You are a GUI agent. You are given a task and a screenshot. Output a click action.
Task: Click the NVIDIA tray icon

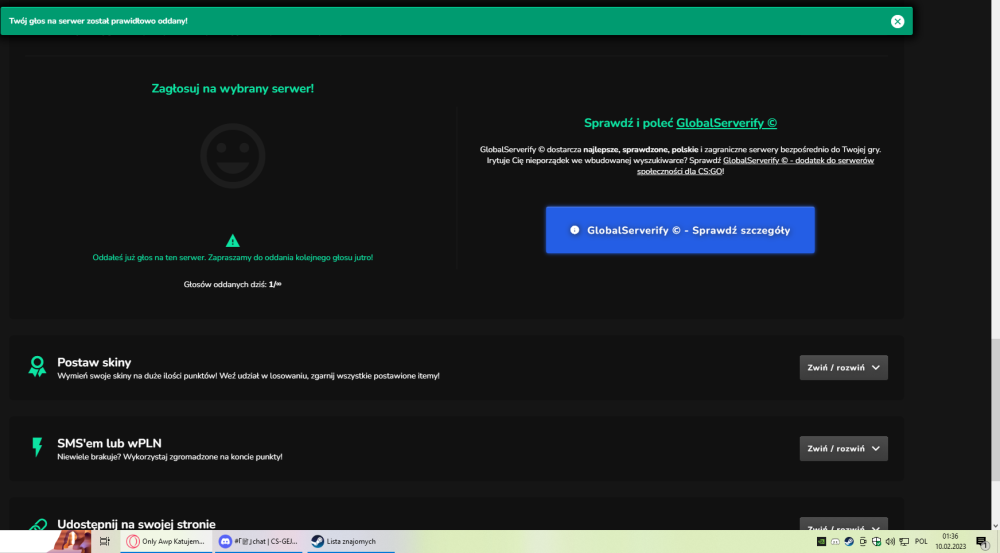(821, 542)
